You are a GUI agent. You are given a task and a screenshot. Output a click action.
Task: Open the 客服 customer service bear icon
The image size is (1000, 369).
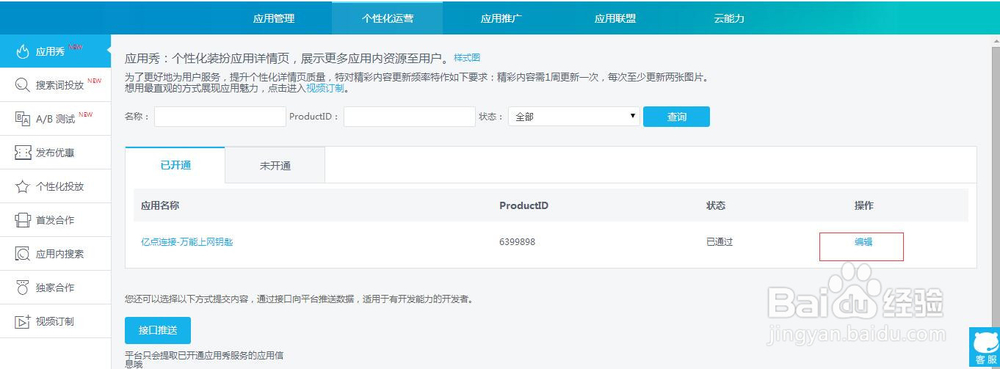tap(985, 348)
